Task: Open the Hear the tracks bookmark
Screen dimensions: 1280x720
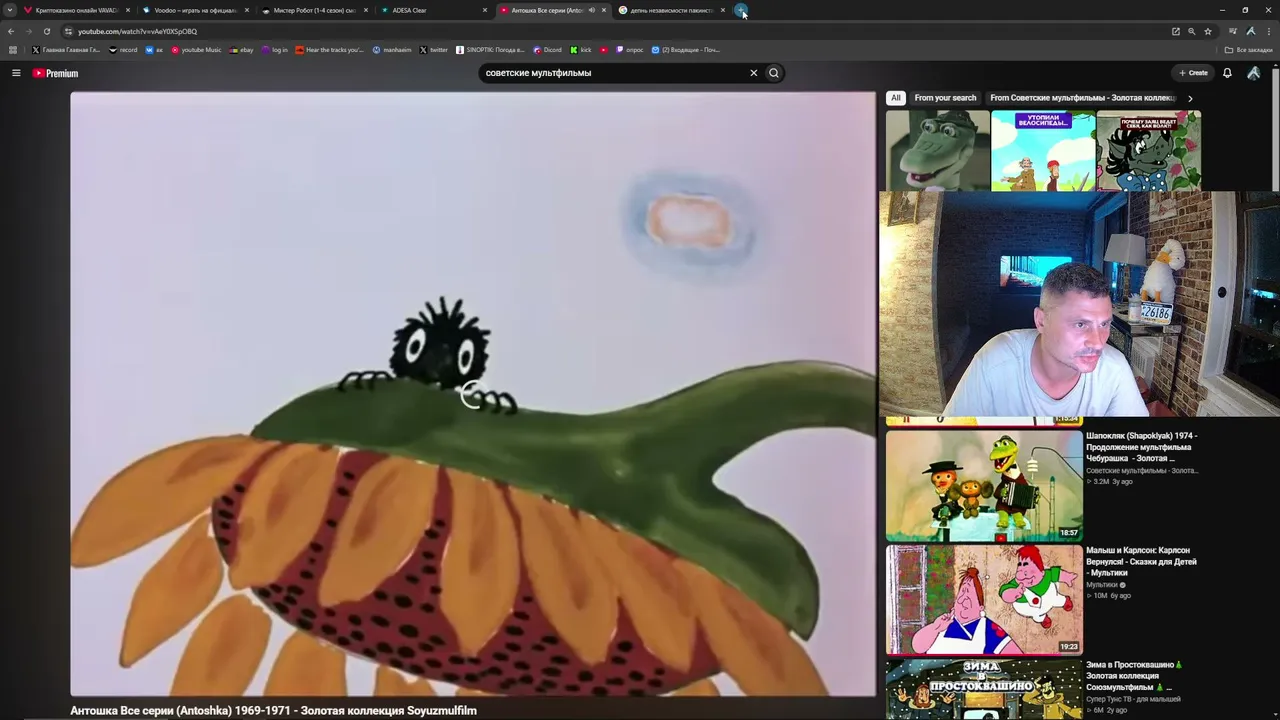Action: [330, 50]
